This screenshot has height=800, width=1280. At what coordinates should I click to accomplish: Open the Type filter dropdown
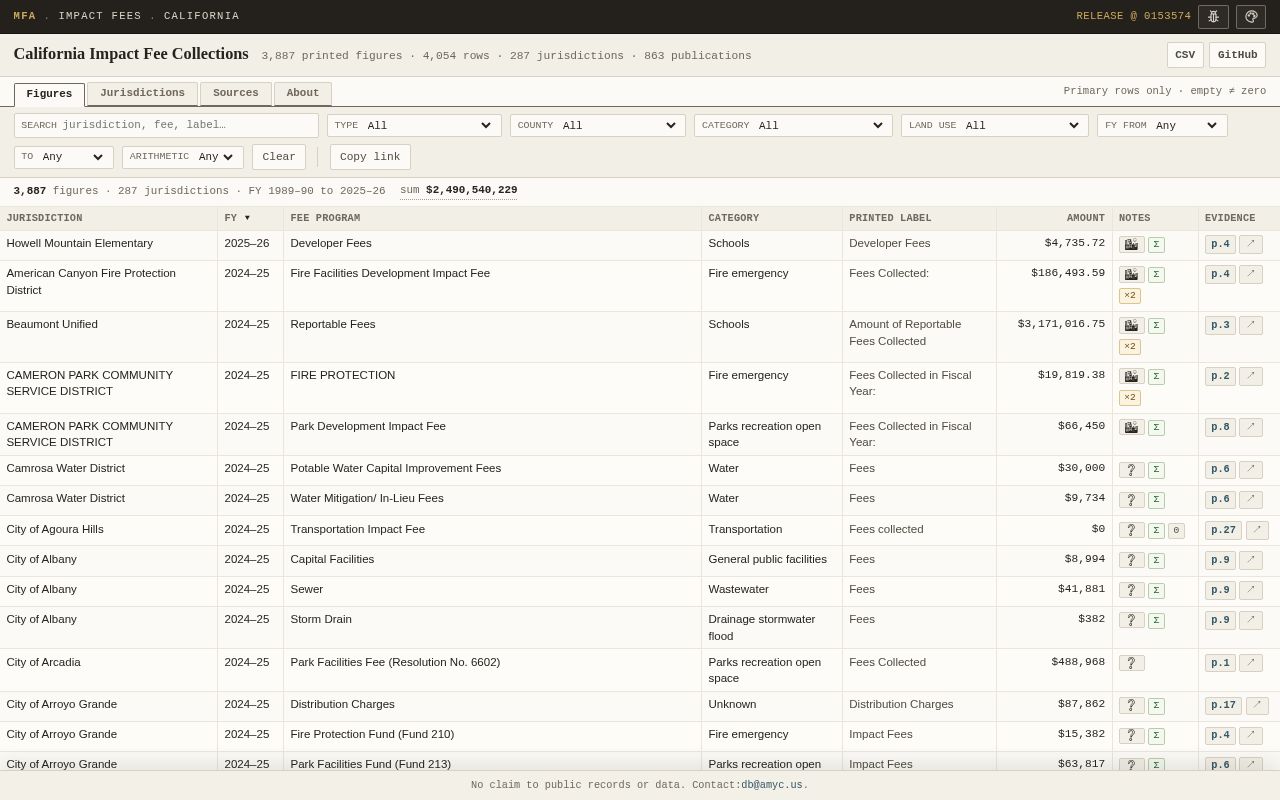tap(414, 126)
